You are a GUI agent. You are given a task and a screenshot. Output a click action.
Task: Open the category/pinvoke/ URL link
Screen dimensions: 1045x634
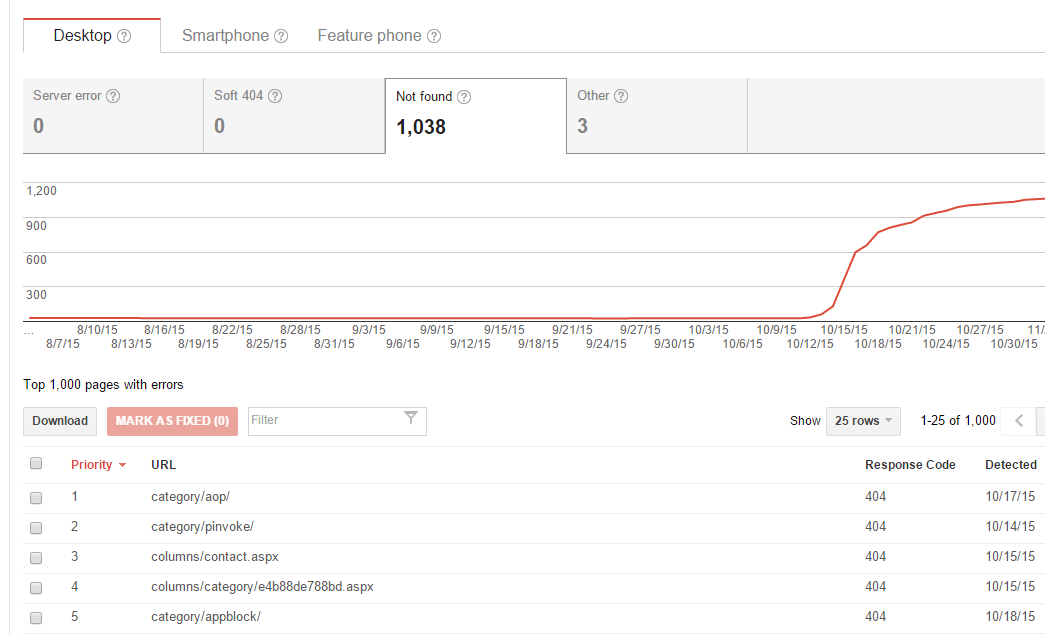[202, 526]
